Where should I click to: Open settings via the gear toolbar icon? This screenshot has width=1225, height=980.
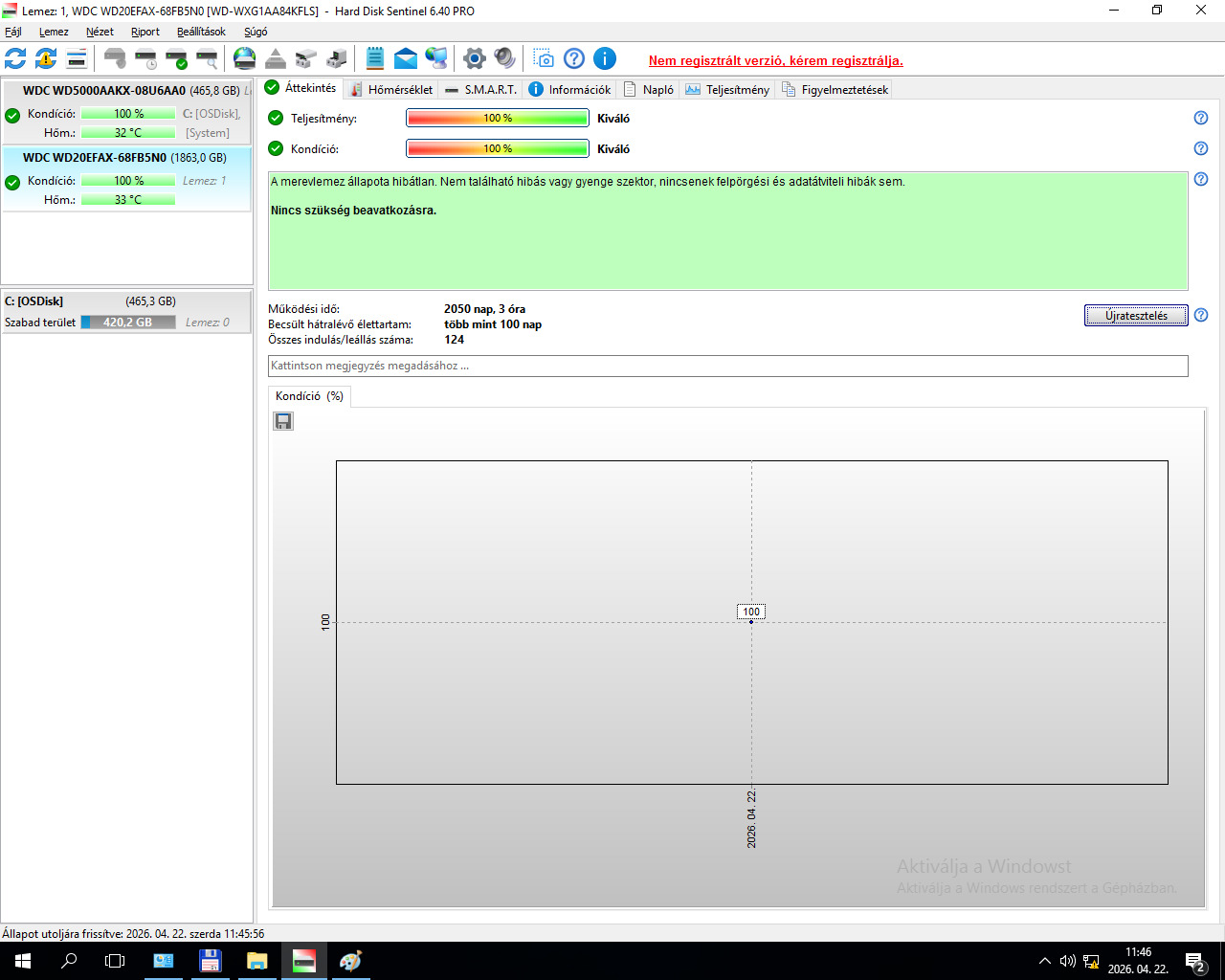[475, 59]
